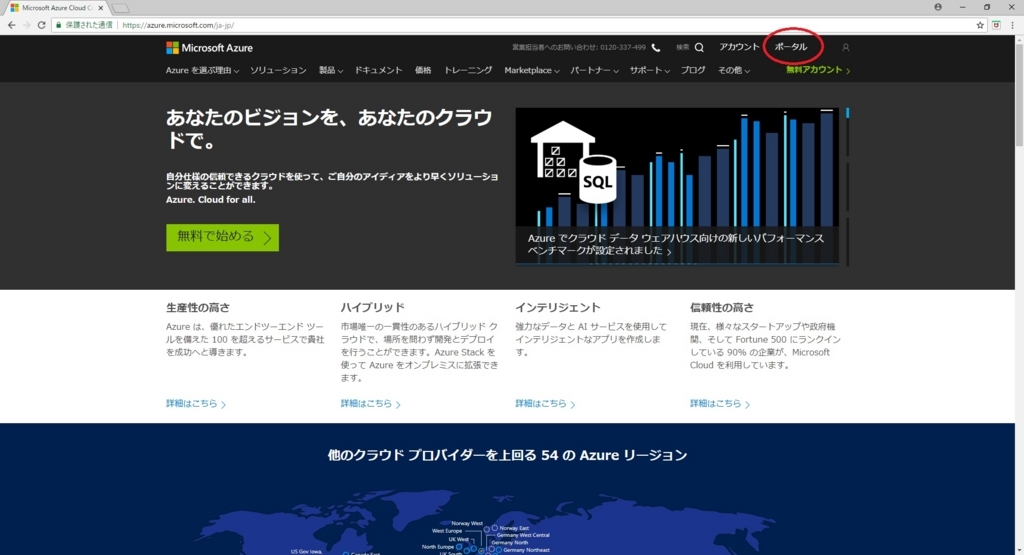The image size is (1024, 555).
Task: Click the '無料で始める' button
Action: pos(222,238)
